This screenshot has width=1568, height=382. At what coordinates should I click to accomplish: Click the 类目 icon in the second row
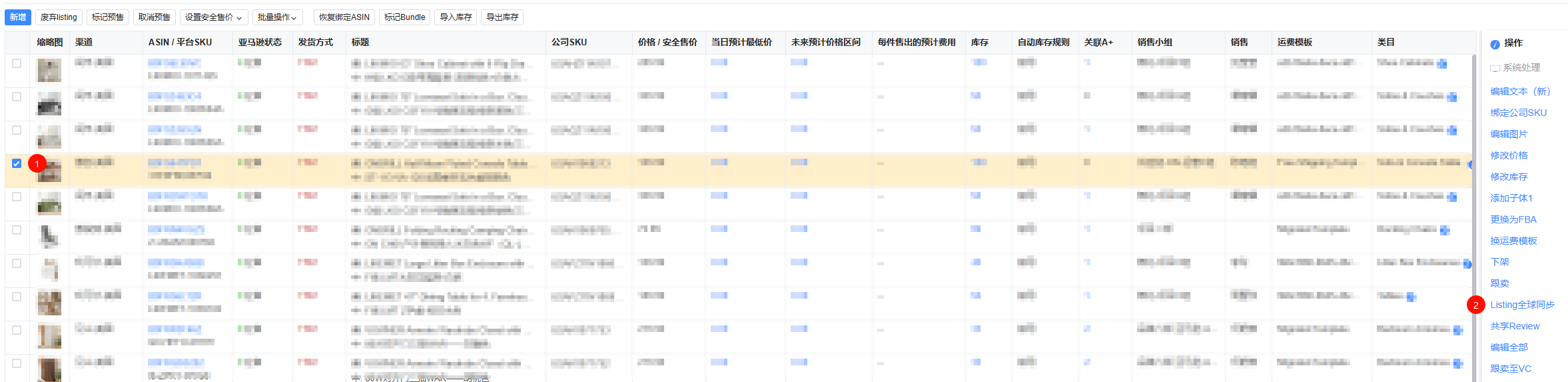(1451, 97)
